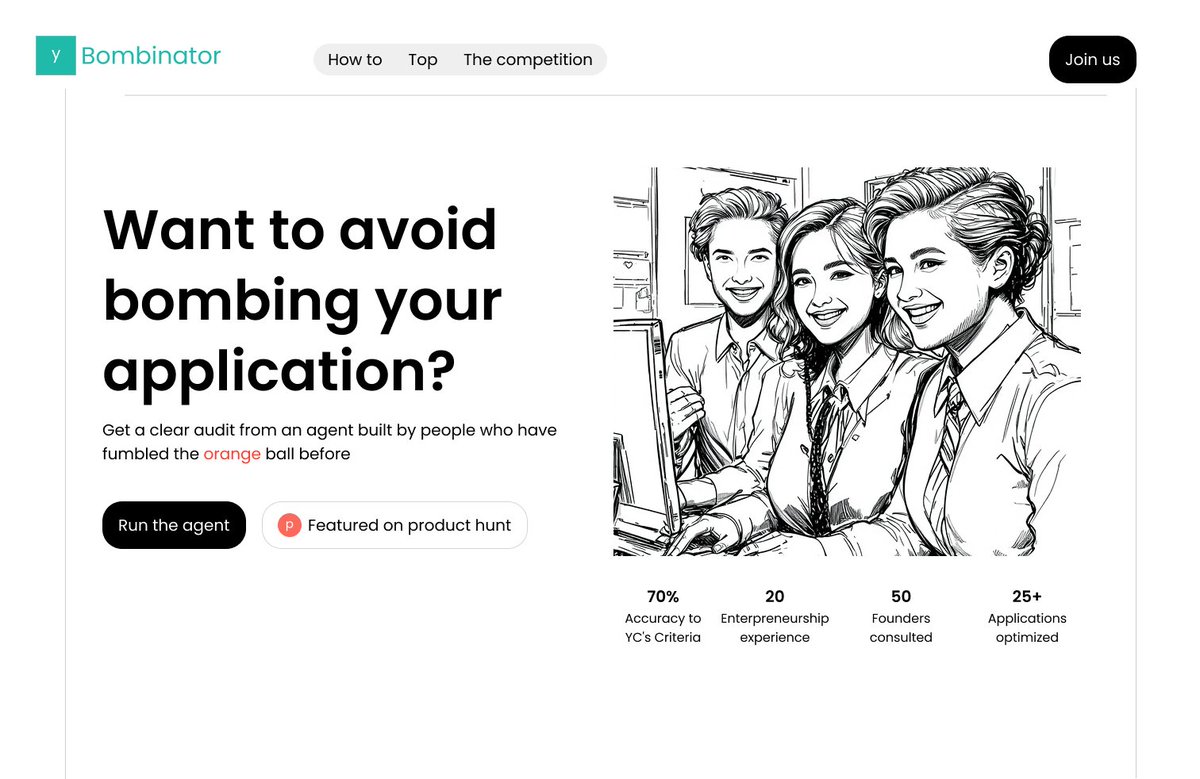Viewport: 1200px width, 779px height.
Task: Click the hero team sketch illustration
Action: 847,361
